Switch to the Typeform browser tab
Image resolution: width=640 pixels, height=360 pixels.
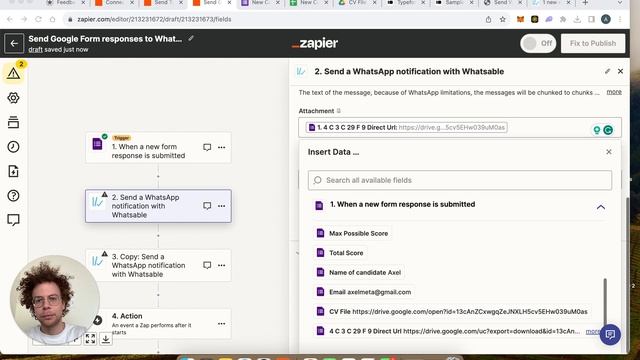407,3
